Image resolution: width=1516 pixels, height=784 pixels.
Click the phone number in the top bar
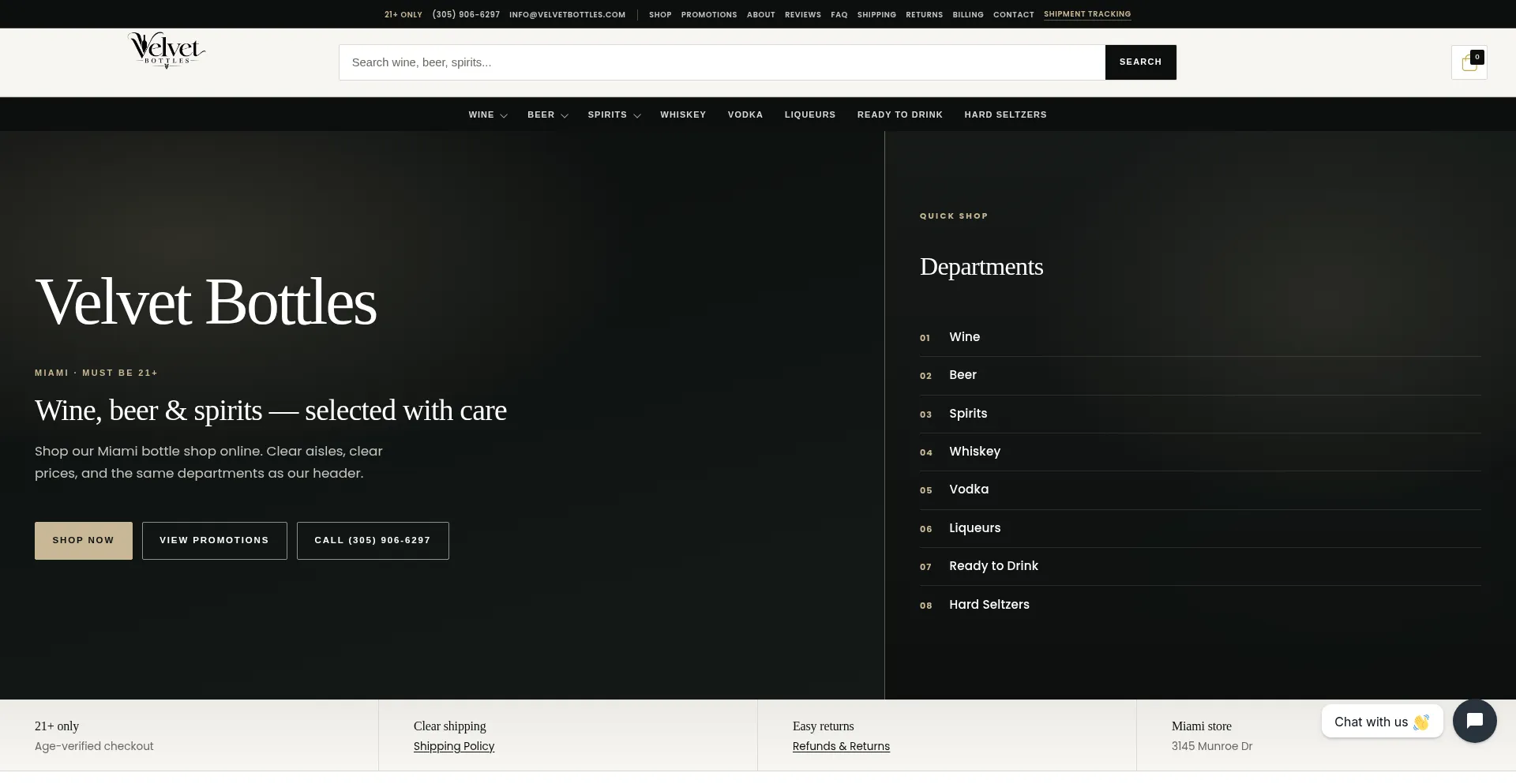point(466,14)
